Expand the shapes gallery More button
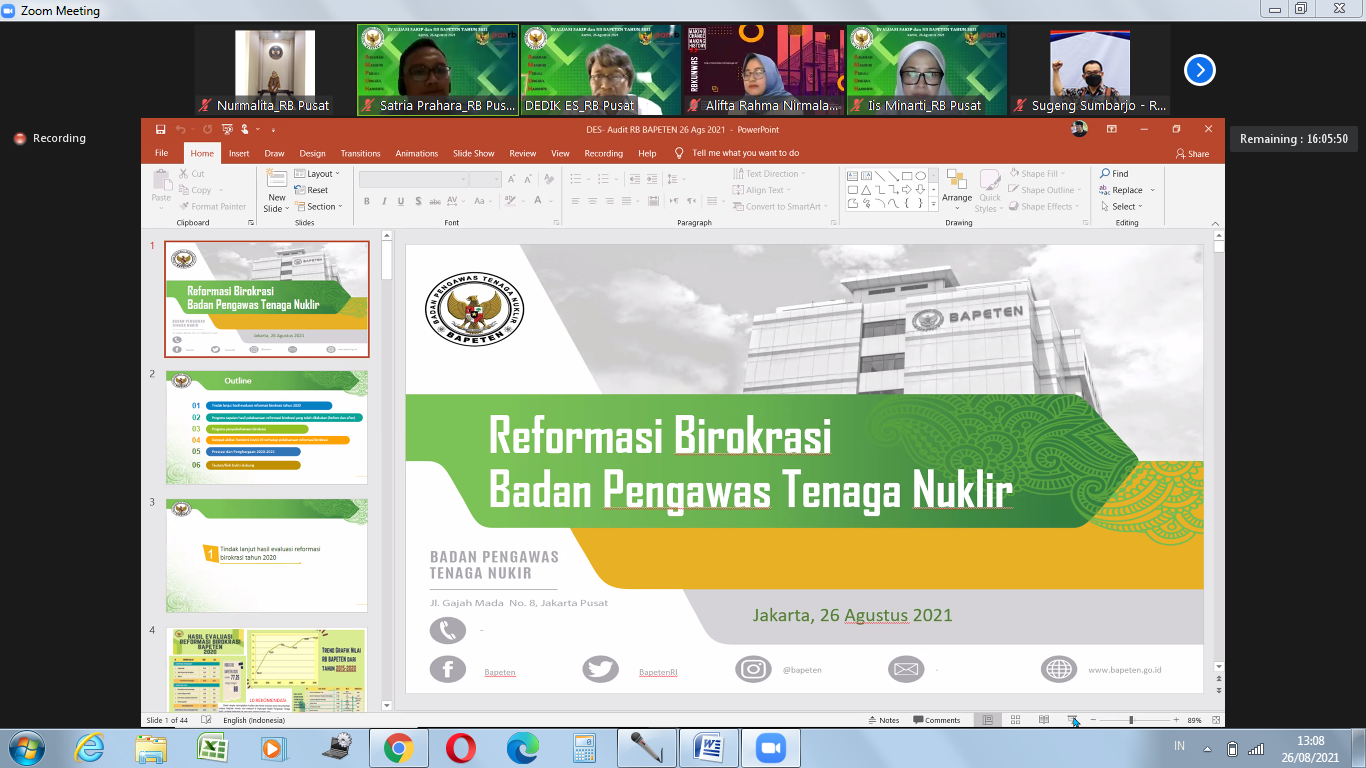Screen dimensions: 1366x768 (x=934, y=203)
